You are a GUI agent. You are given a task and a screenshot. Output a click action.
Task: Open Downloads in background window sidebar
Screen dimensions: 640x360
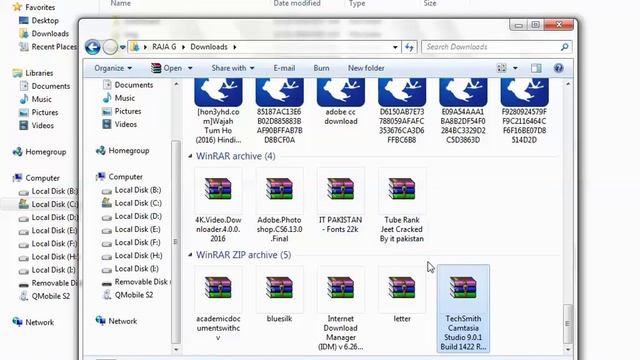(x=44, y=33)
